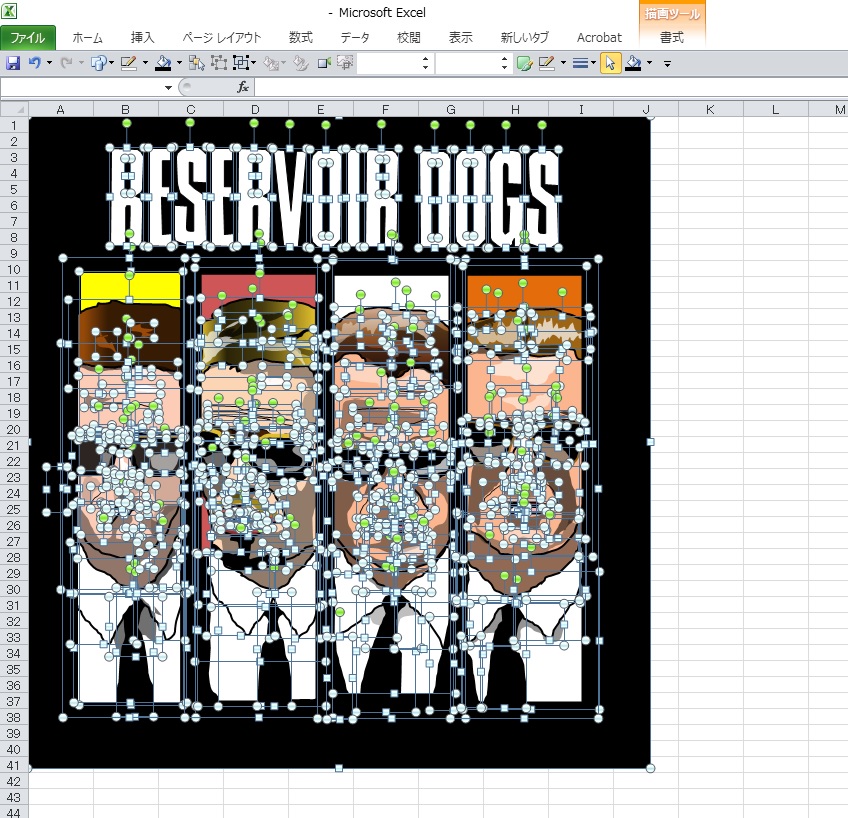848x818 pixels.
Task: Click the width field spinner arrows
Action: click(505, 63)
